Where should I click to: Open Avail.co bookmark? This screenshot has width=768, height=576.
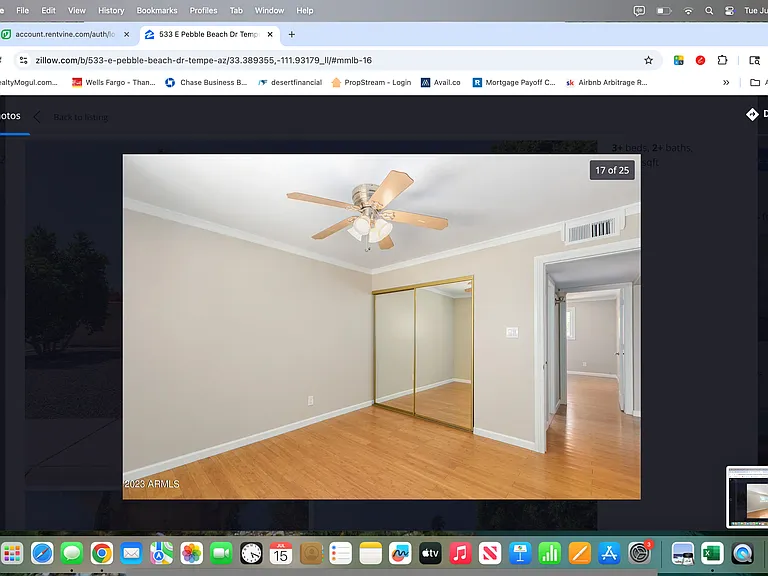click(441, 82)
